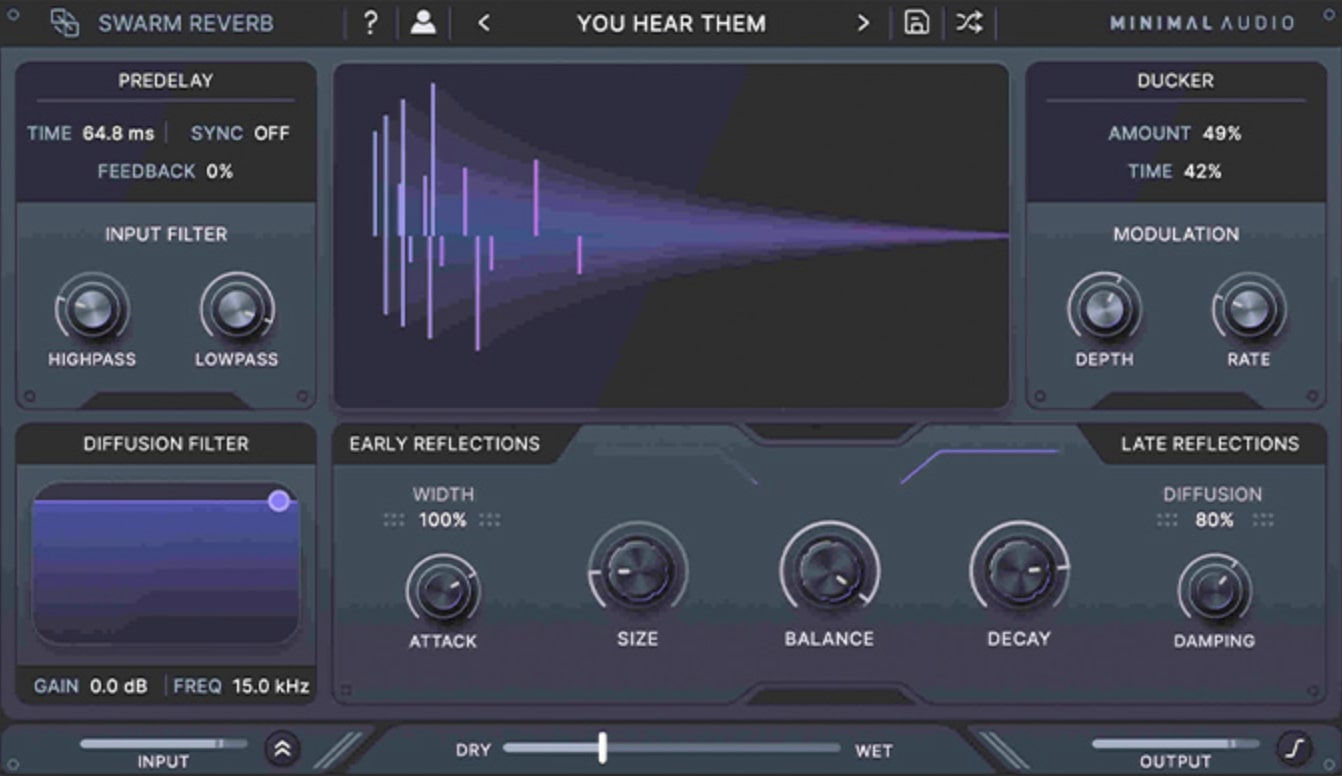Click the Minimal Audio brand logo
1342x776 pixels.
point(1201,23)
